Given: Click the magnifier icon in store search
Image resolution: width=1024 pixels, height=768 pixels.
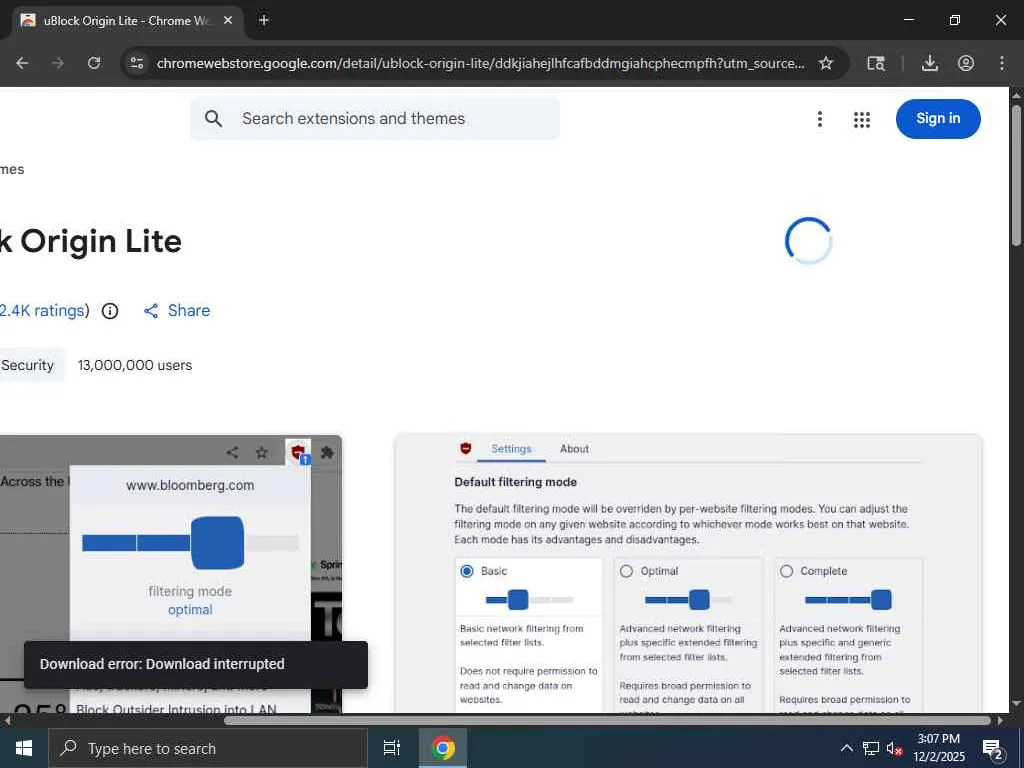Looking at the screenshot, I should coord(214,119).
